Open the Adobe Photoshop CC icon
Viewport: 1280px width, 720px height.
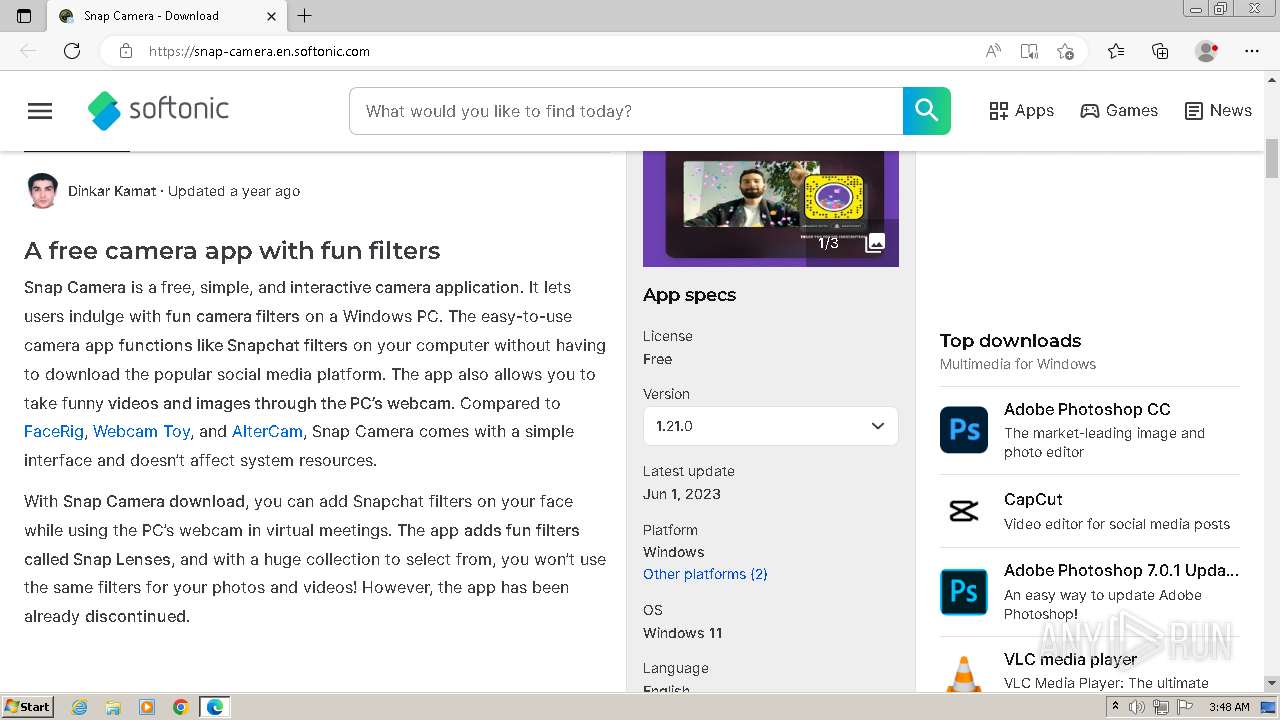pos(964,430)
